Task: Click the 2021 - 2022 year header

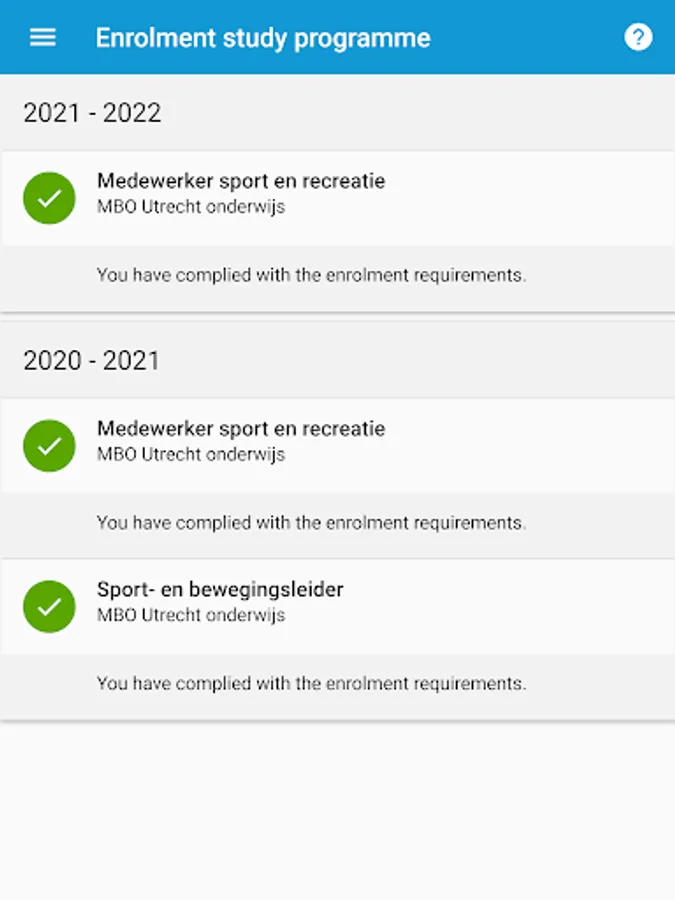Action: tap(92, 113)
